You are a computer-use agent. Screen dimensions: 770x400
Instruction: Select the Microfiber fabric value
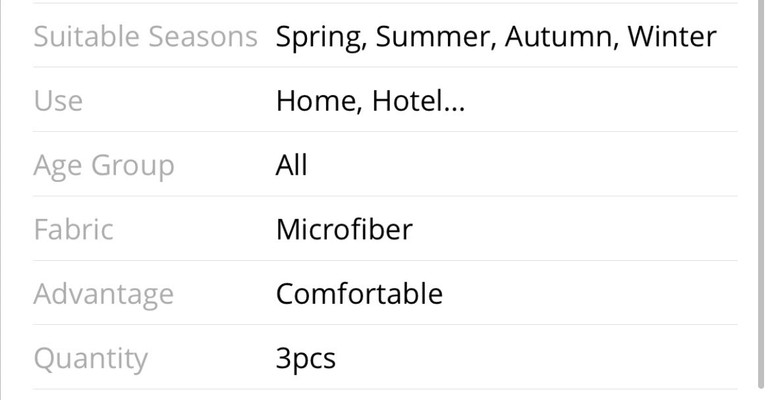click(x=344, y=229)
